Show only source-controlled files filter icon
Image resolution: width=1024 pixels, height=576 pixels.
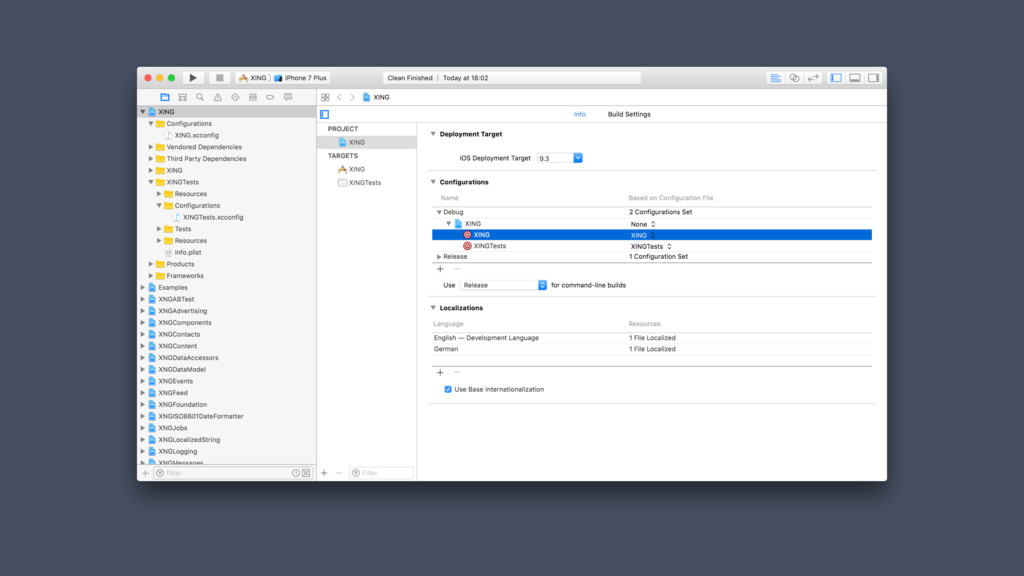[306, 473]
